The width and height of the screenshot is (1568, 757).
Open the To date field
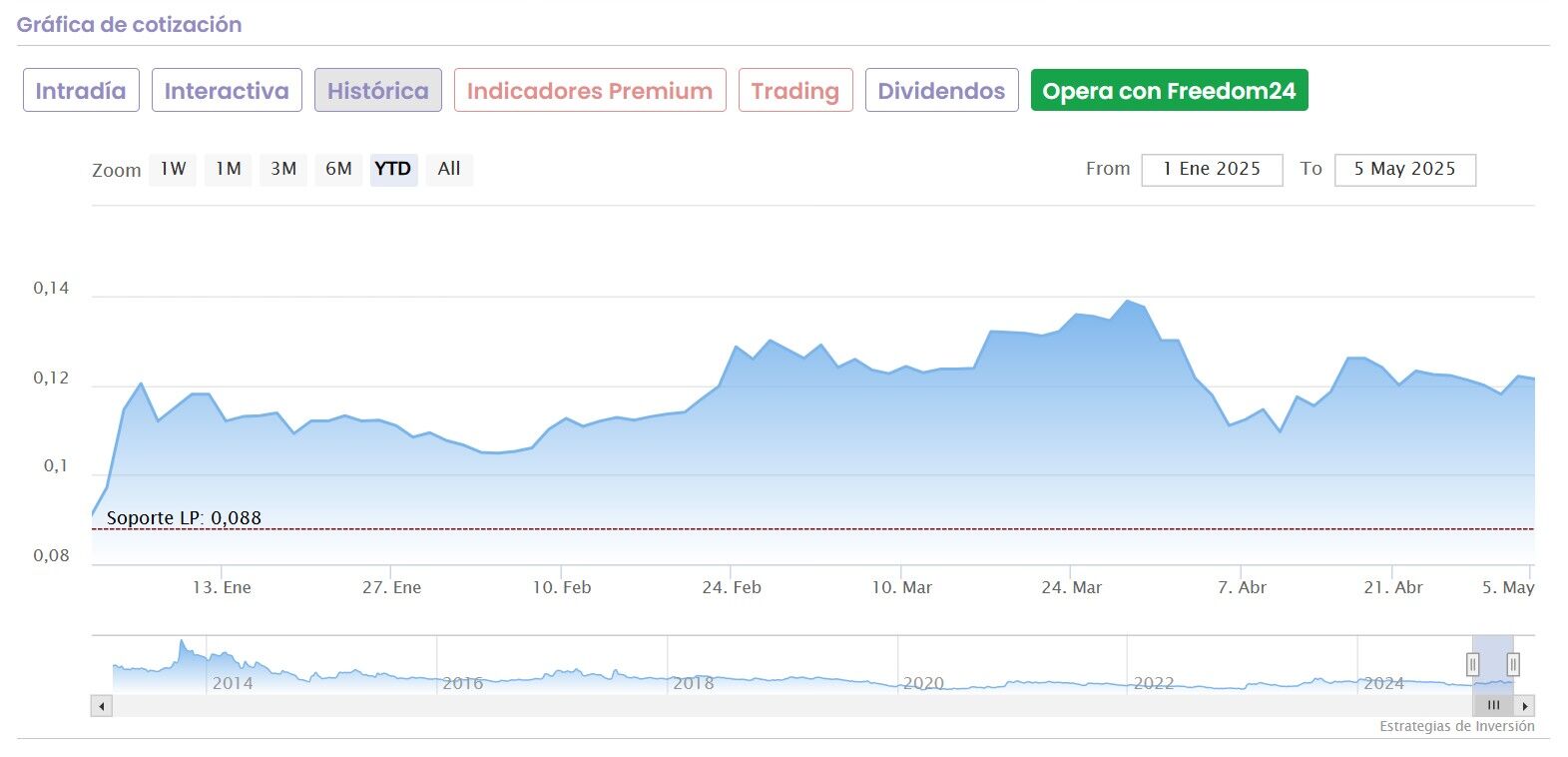pyautogui.click(x=1404, y=170)
